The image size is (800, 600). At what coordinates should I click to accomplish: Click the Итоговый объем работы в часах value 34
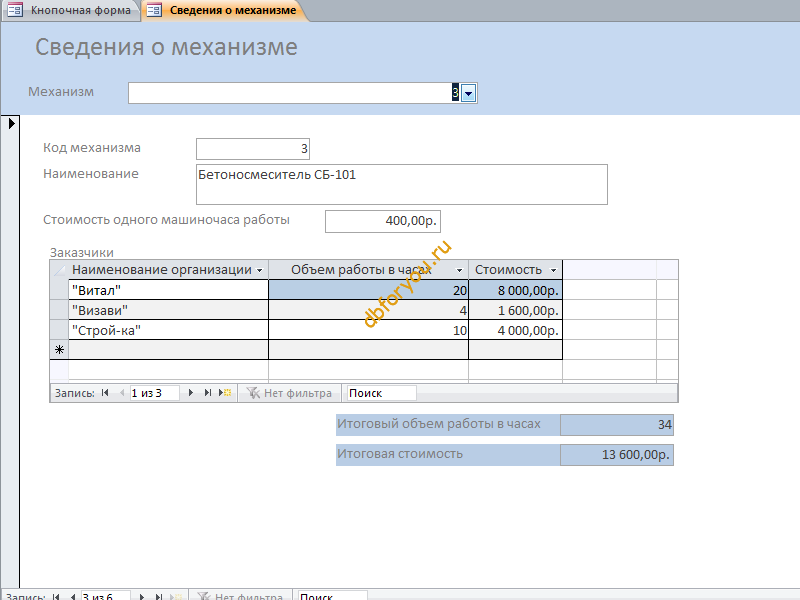pos(617,424)
